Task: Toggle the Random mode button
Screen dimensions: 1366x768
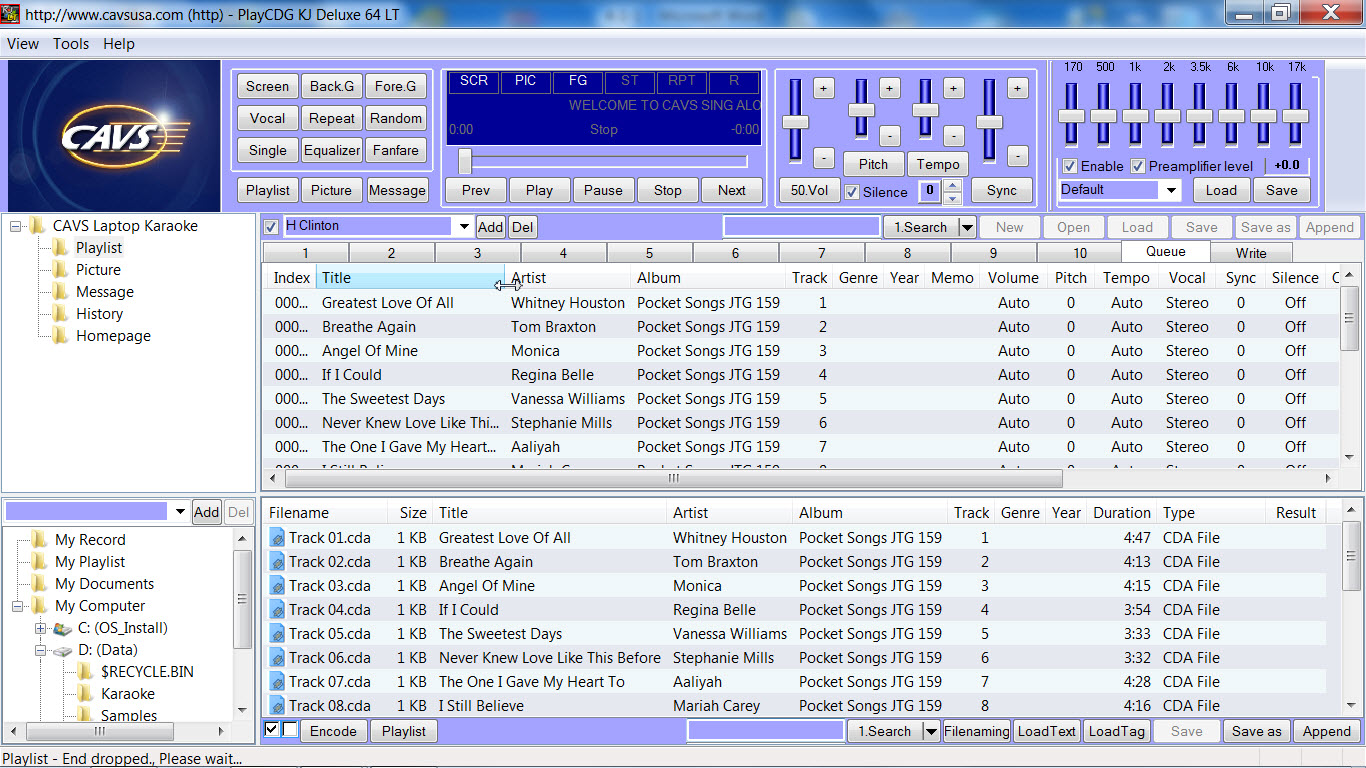Action: tap(396, 118)
